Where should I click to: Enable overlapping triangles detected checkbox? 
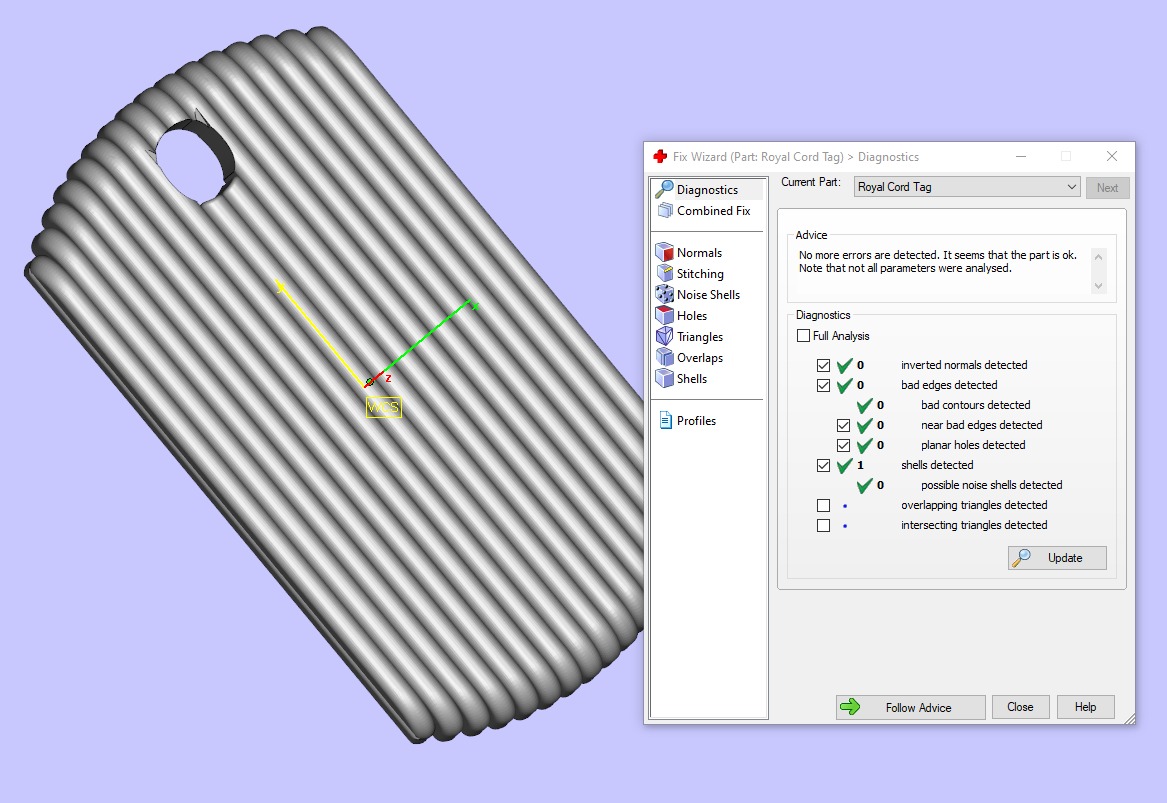[823, 505]
